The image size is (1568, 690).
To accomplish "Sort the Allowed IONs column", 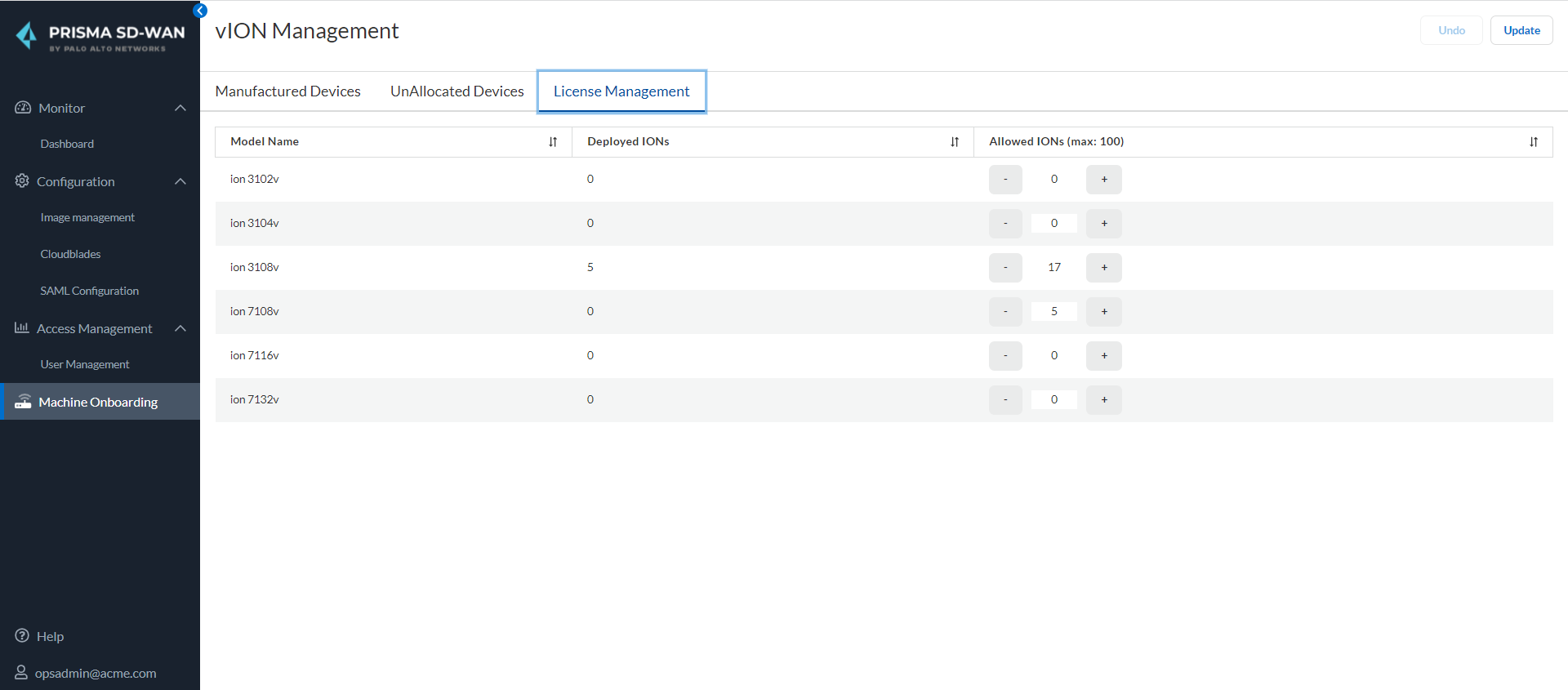I will [1534, 142].
